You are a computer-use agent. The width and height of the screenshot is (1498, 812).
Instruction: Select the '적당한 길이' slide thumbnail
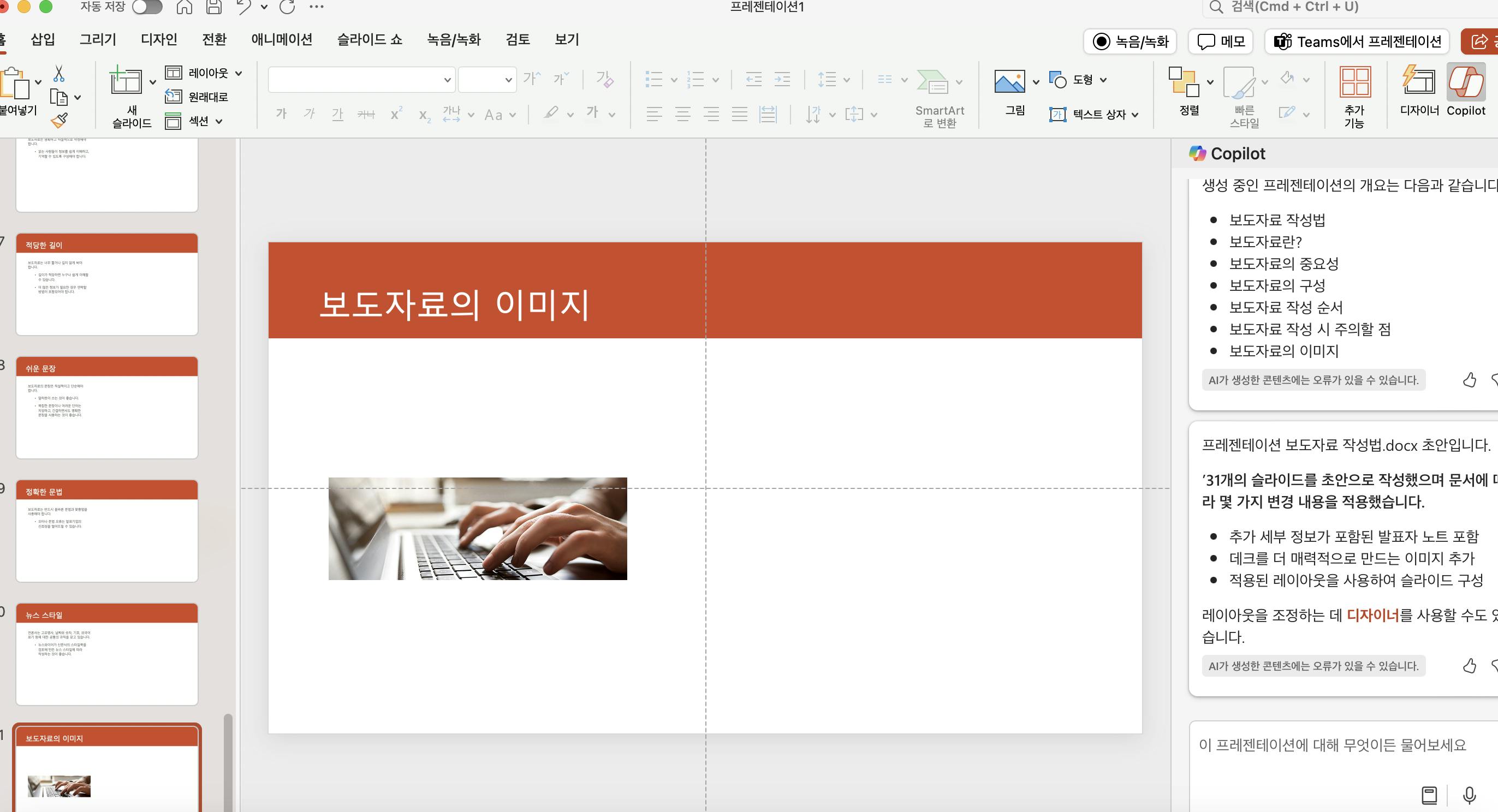107,285
